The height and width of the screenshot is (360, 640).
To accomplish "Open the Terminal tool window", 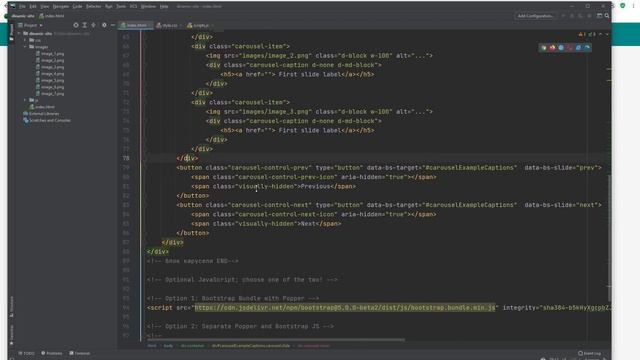I will pyautogui.click(x=80, y=353).
